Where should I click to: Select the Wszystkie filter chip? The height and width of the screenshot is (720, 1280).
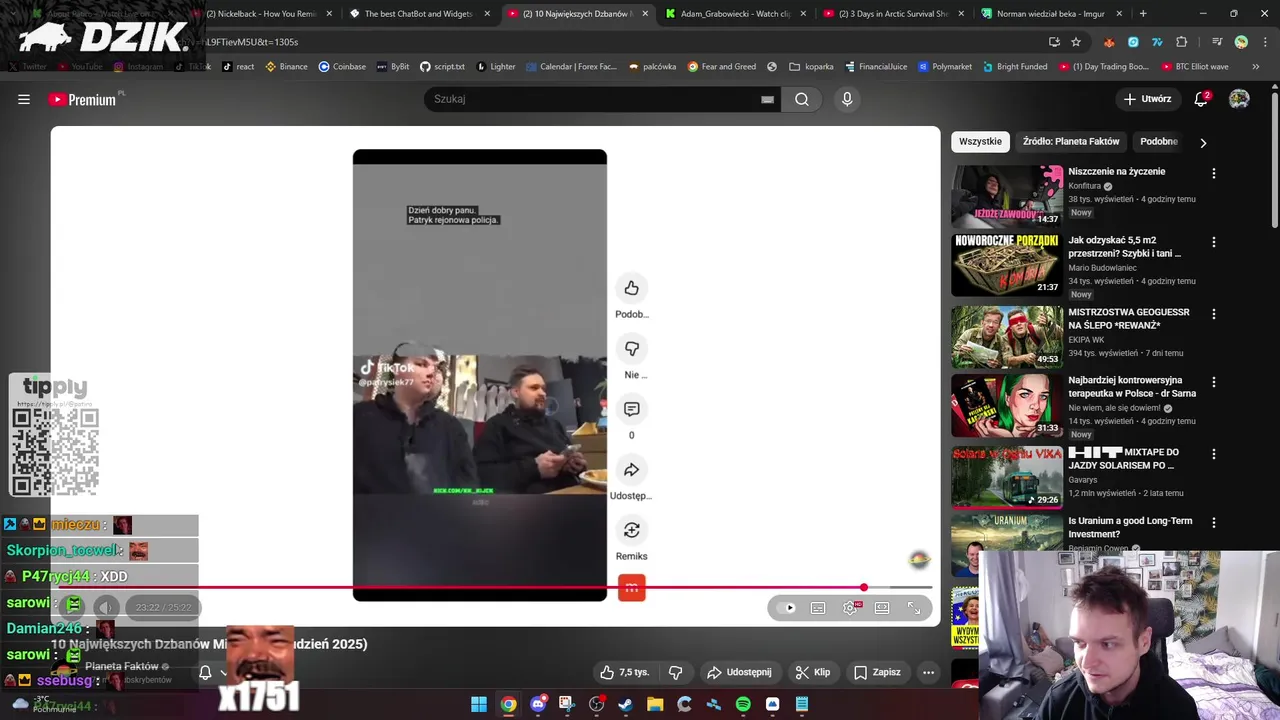coord(980,142)
